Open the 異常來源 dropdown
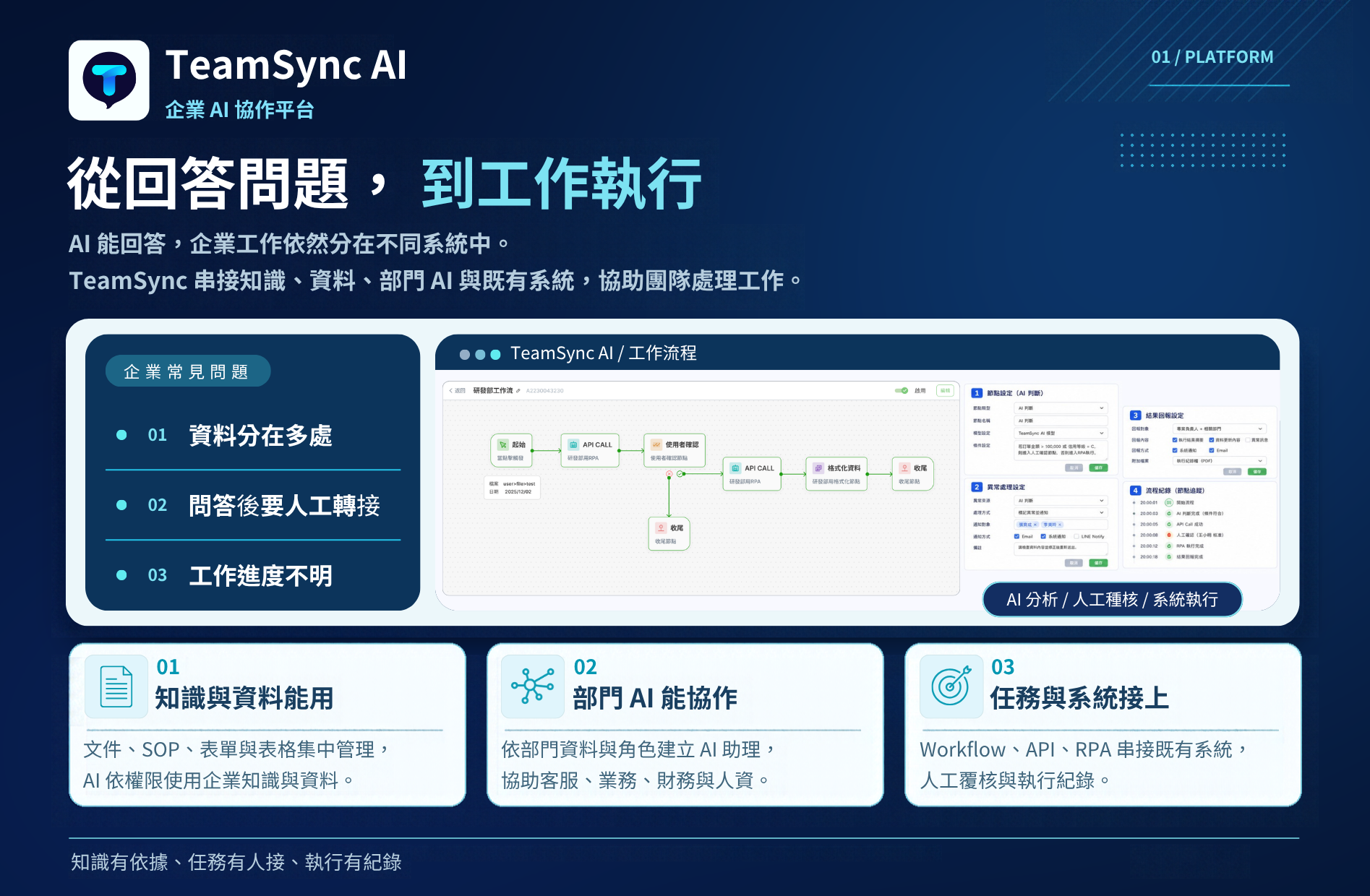This screenshot has width=1370, height=896. click(1061, 501)
